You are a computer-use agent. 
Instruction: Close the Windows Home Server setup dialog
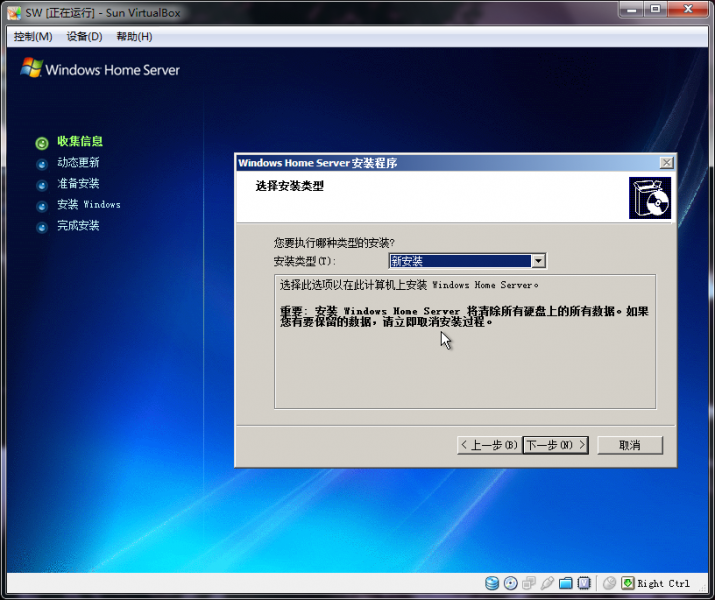tap(667, 163)
